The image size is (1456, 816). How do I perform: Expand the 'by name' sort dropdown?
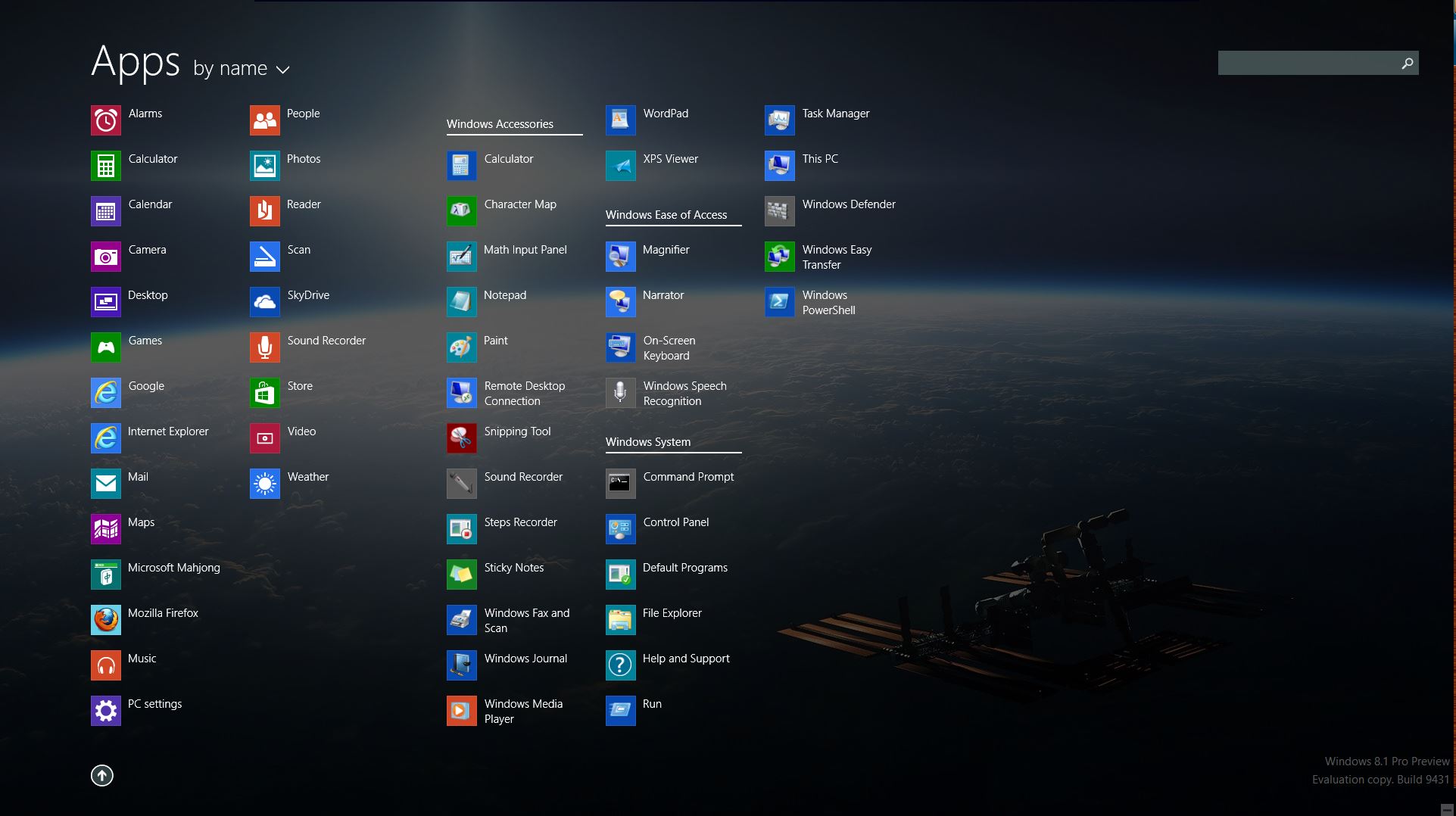click(x=242, y=68)
